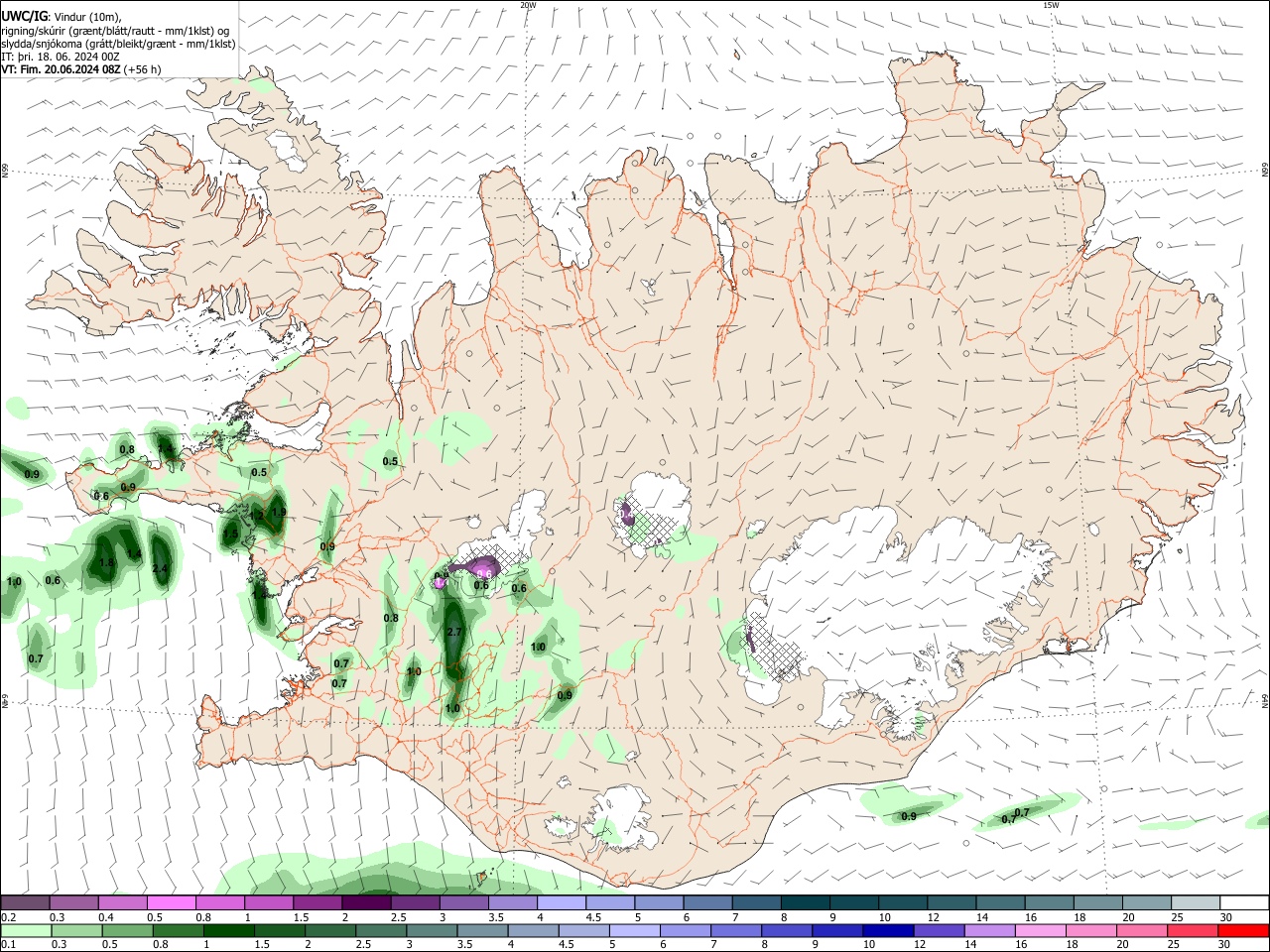
Task: Click the '15W' longitude label at top
Action: point(1051,5)
